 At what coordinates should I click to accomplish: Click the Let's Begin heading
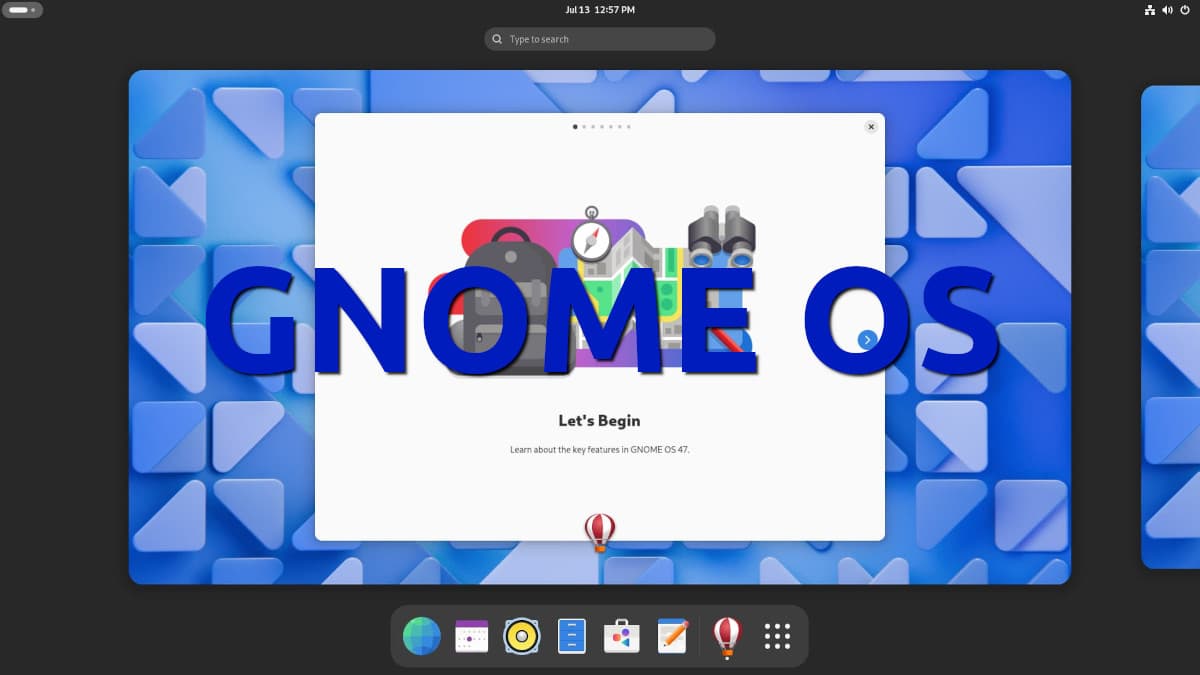tap(599, 421)
